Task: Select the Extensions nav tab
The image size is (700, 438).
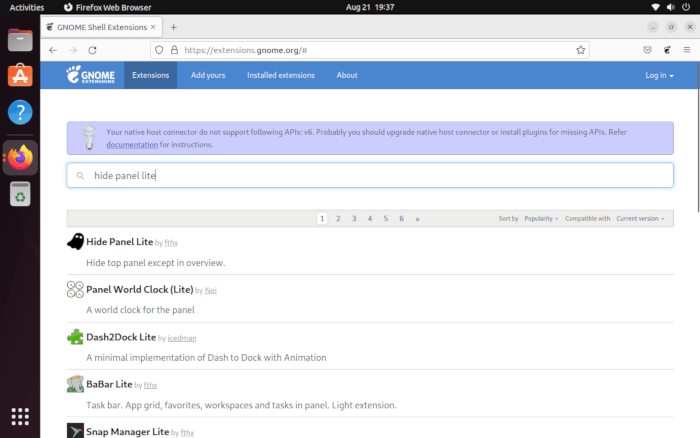Action: coord(150,75)
